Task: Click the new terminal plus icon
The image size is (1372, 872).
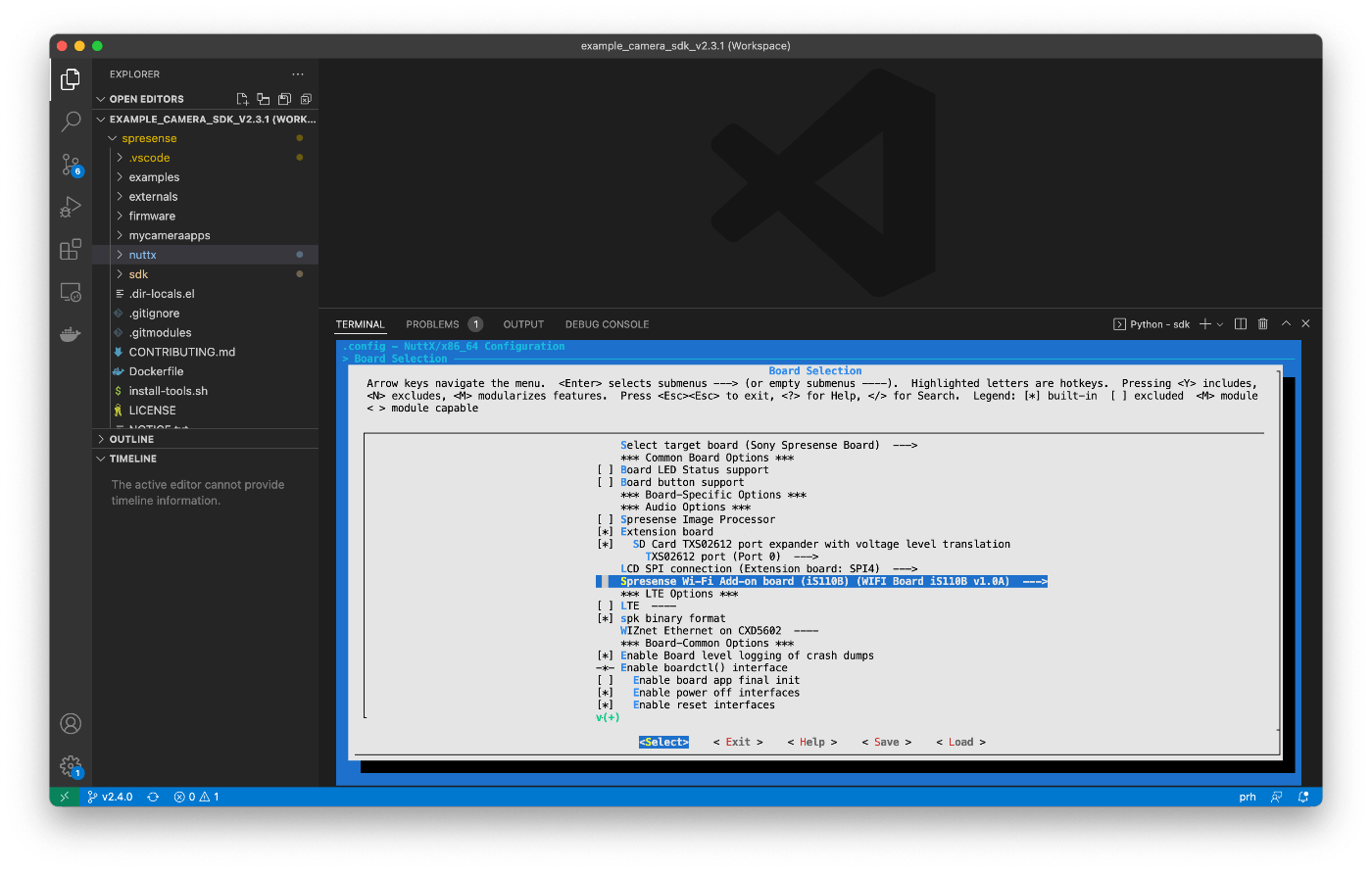Action: tap(1205, 324)
